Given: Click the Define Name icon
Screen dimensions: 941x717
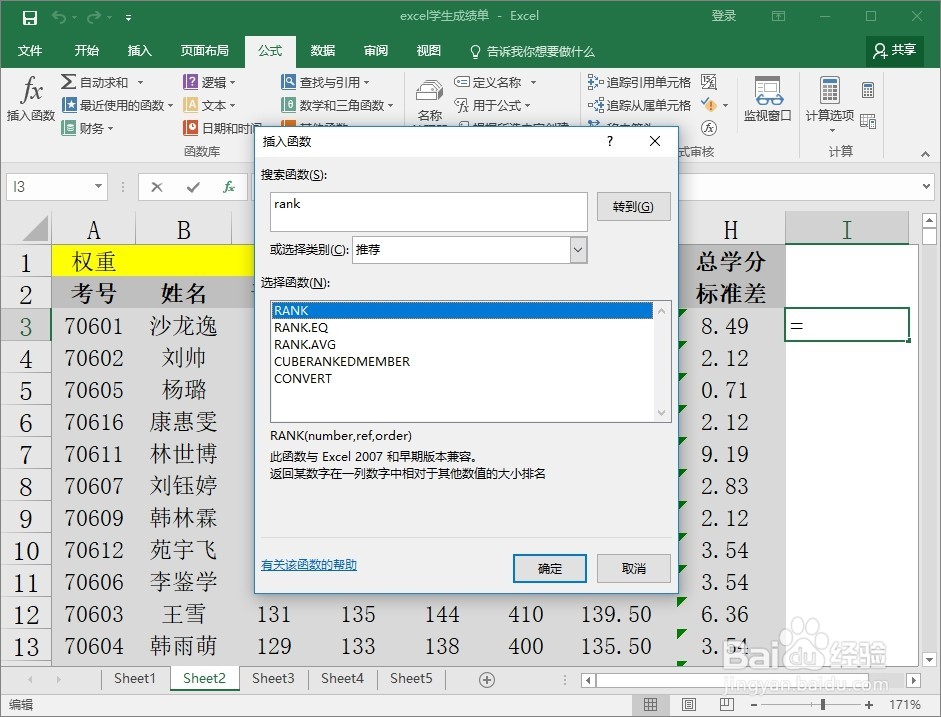Looking at the screenshot, I should 461,82.
